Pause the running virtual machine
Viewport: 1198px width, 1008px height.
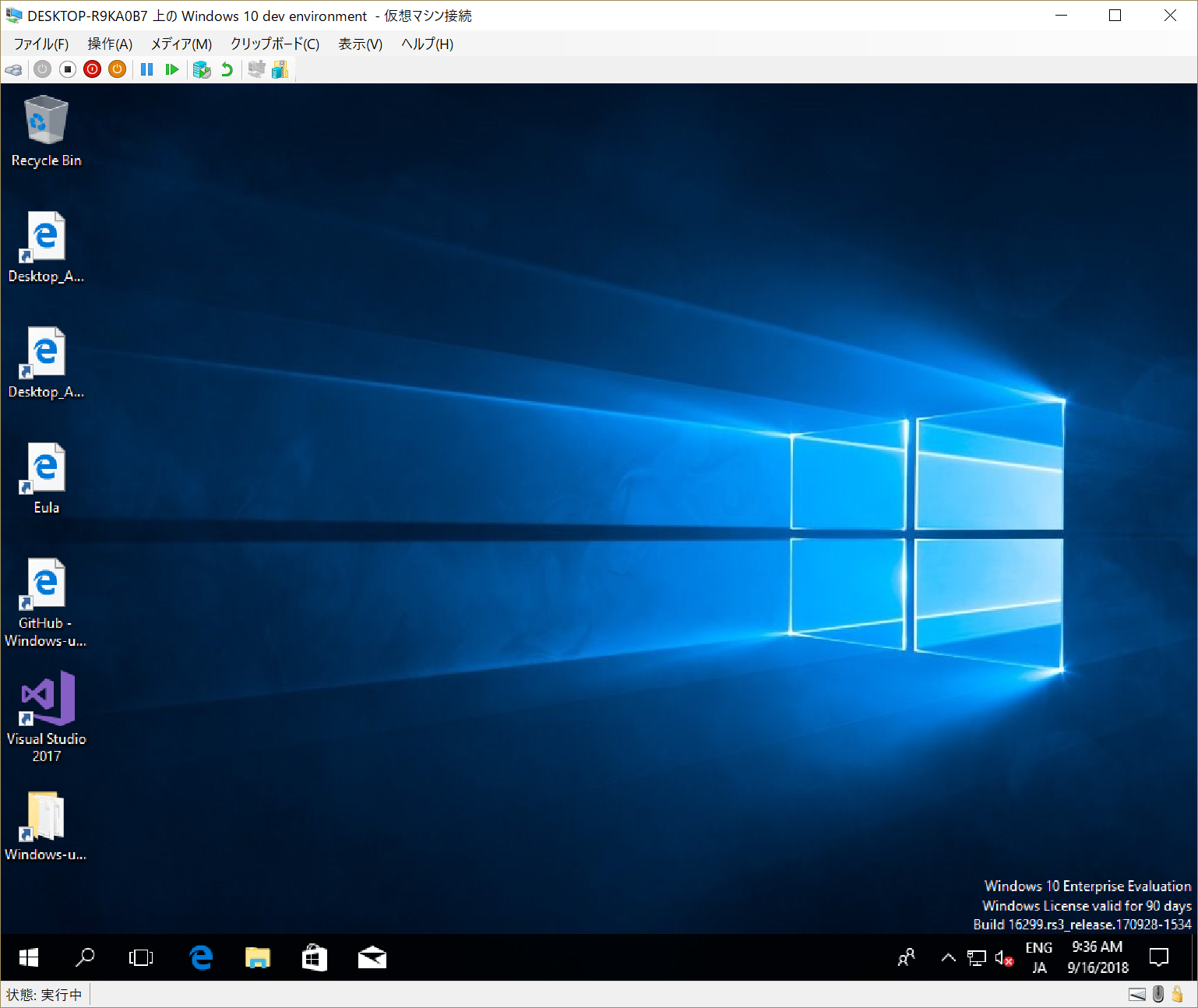click(x=146, y=69)
